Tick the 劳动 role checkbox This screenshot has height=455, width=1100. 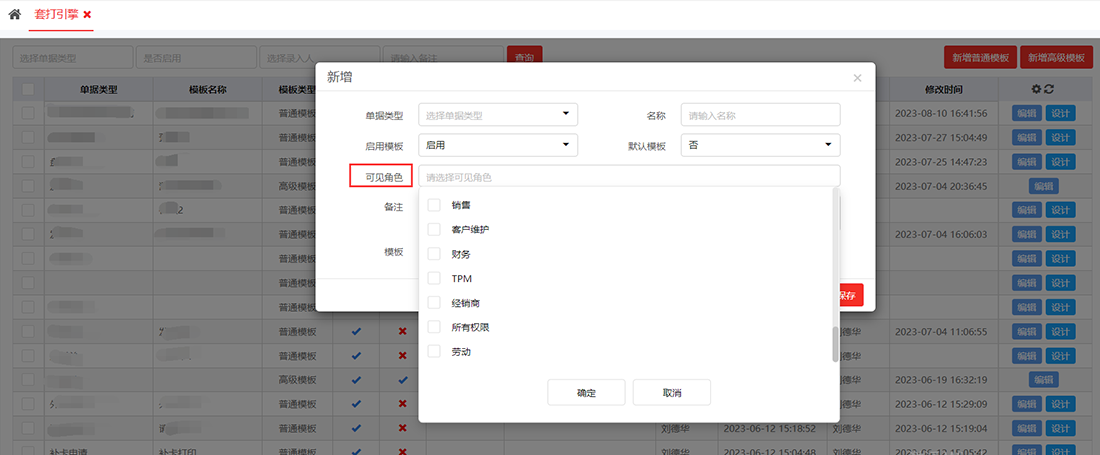click(x=434, y=351)
